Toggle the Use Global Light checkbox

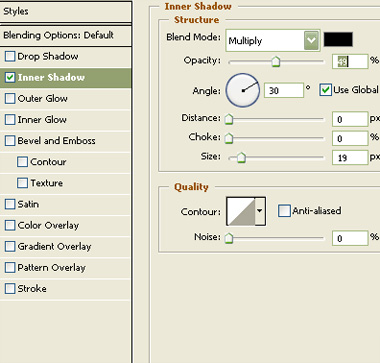tap(325, 90)
